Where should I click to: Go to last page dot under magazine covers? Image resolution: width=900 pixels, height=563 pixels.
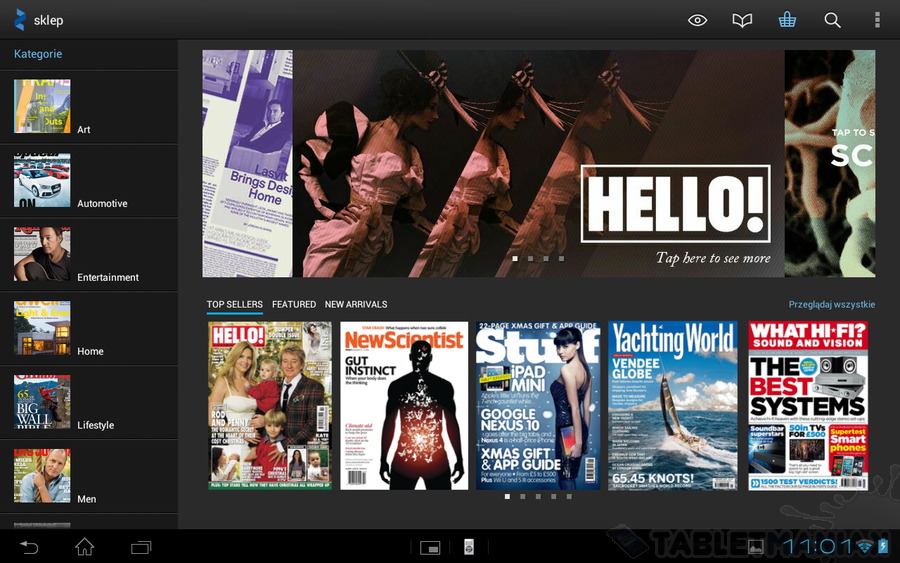click(569, 496)
